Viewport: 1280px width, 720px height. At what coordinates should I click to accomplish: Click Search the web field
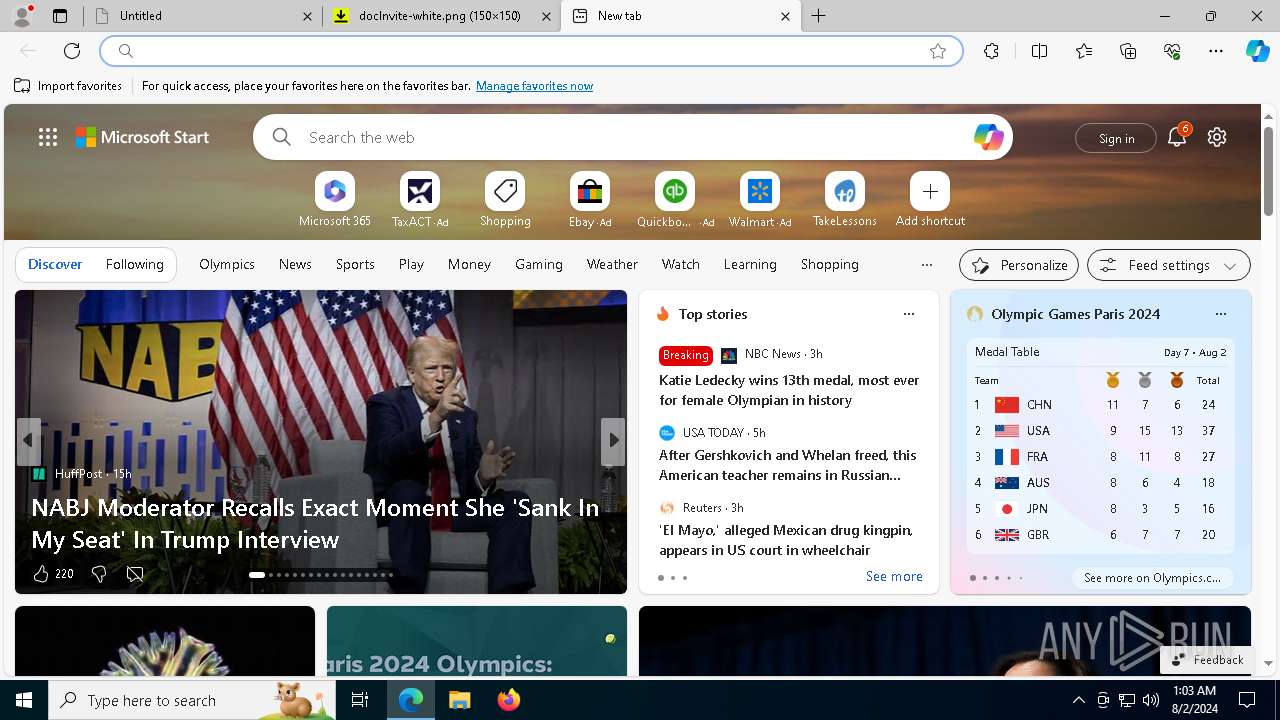[632, 137]
